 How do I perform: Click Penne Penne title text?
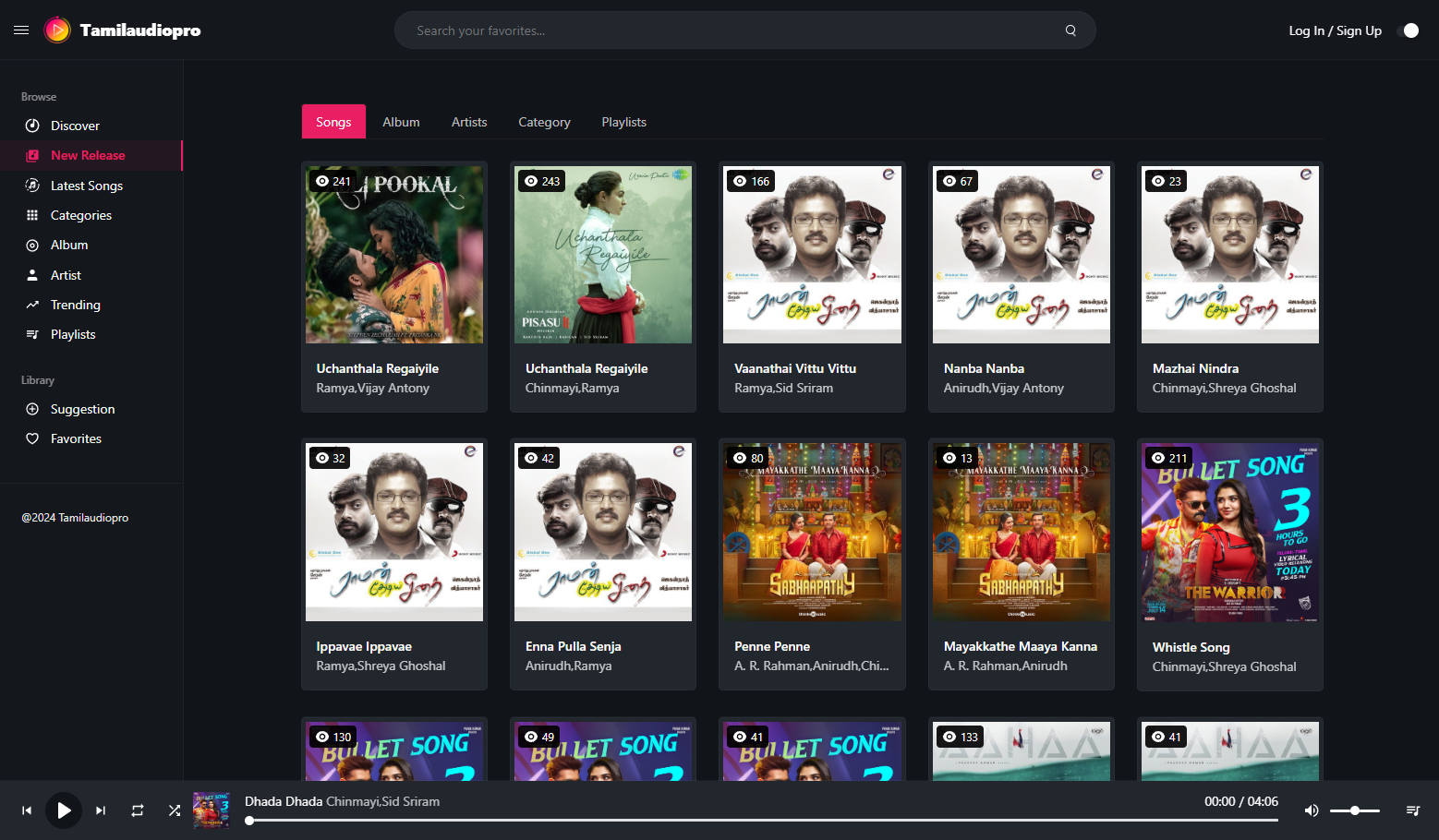772,646
